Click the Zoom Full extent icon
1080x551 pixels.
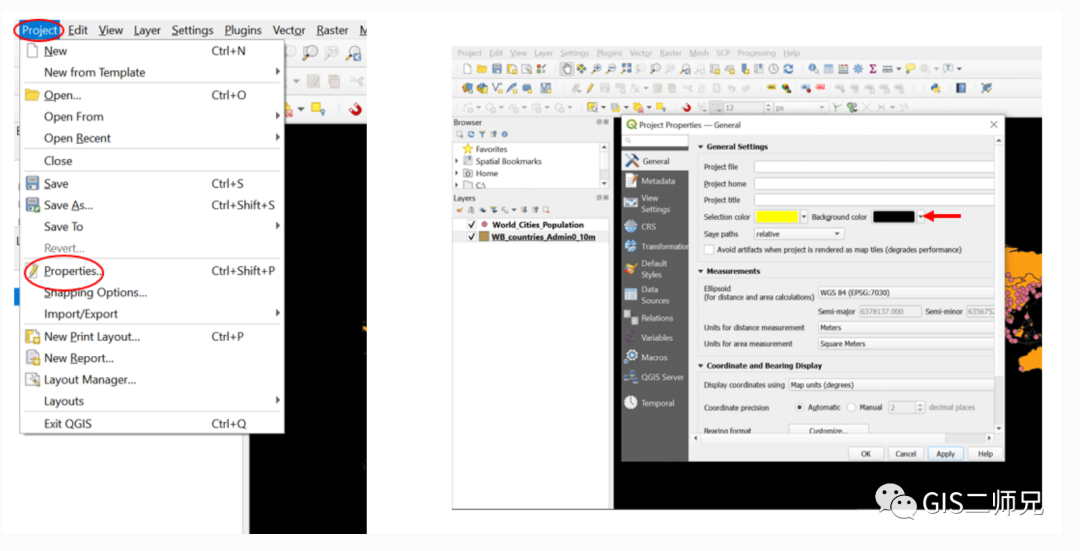[626, 69]
